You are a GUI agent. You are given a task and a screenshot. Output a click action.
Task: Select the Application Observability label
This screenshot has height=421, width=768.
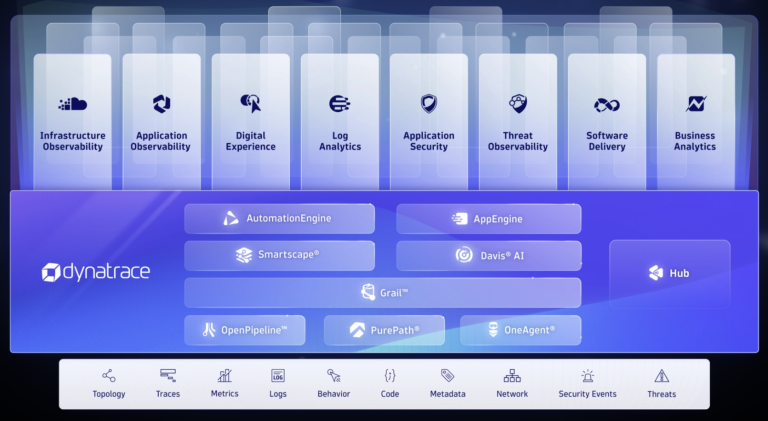point(161,141)
